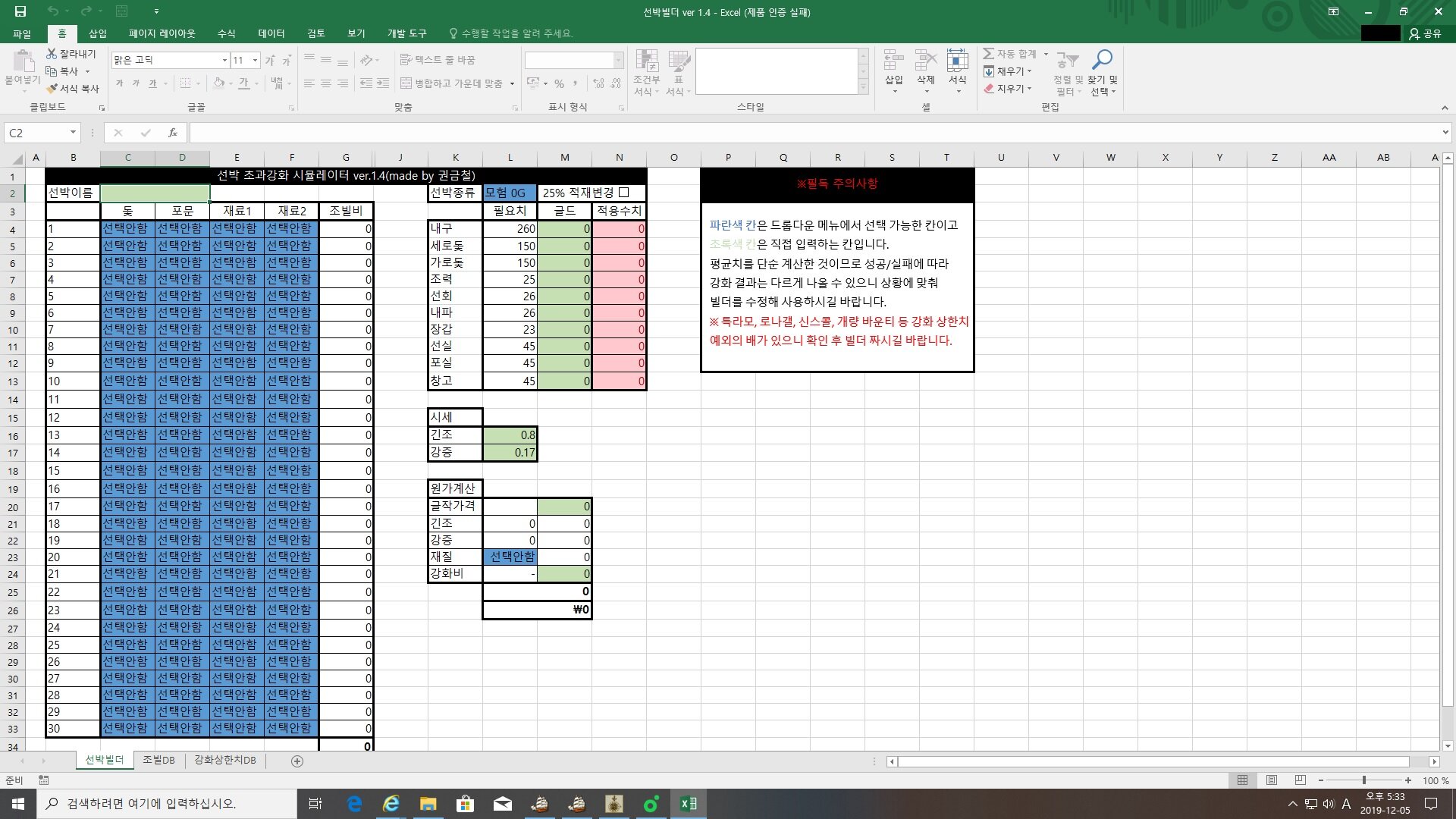Image resolution: width=1456 pixels, height=819 pixels.
Task: Switch to Page Layout view icon in status bar
Action: [x=1272, y=780]
